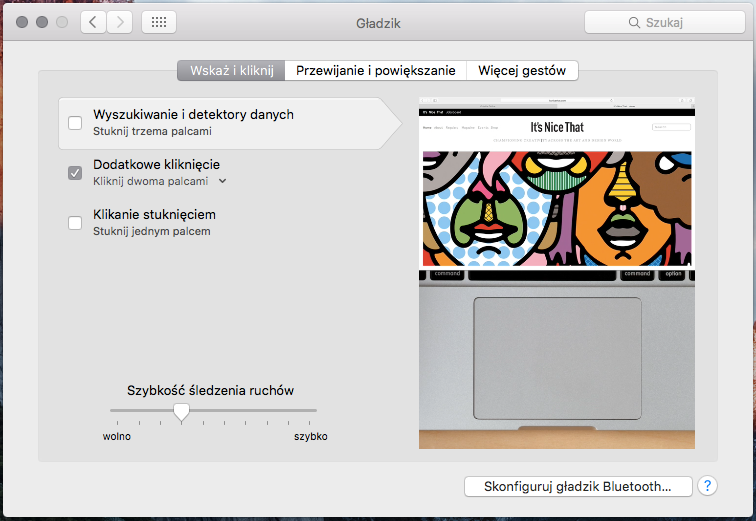Screen dimensions: 756x521
Task: Close the Gładzik window
Action: 22,22
